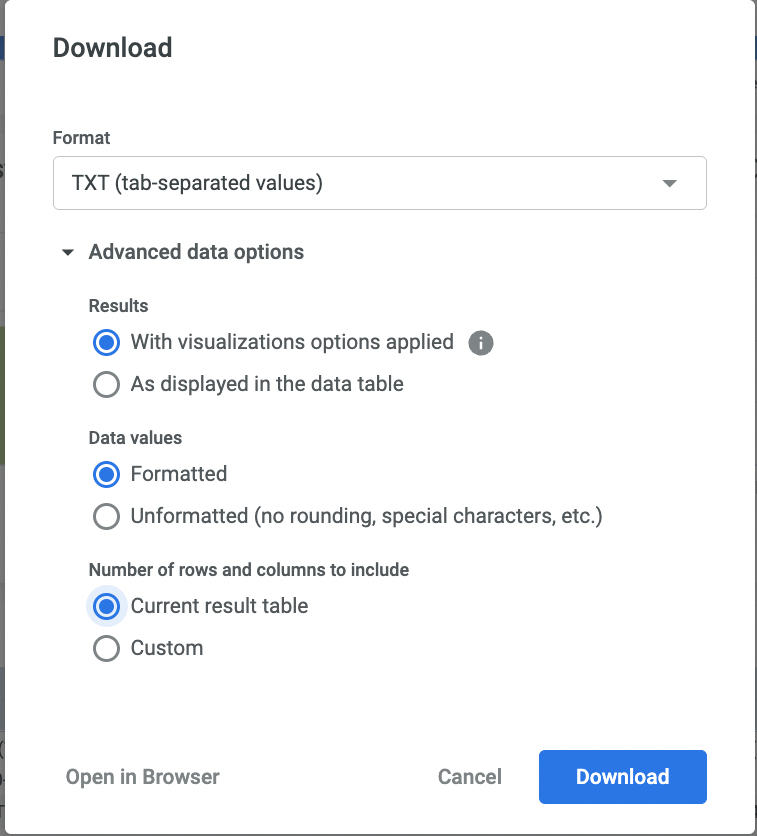
Task: Click the 'Download' dialog title
Action: tap(112, 48)
